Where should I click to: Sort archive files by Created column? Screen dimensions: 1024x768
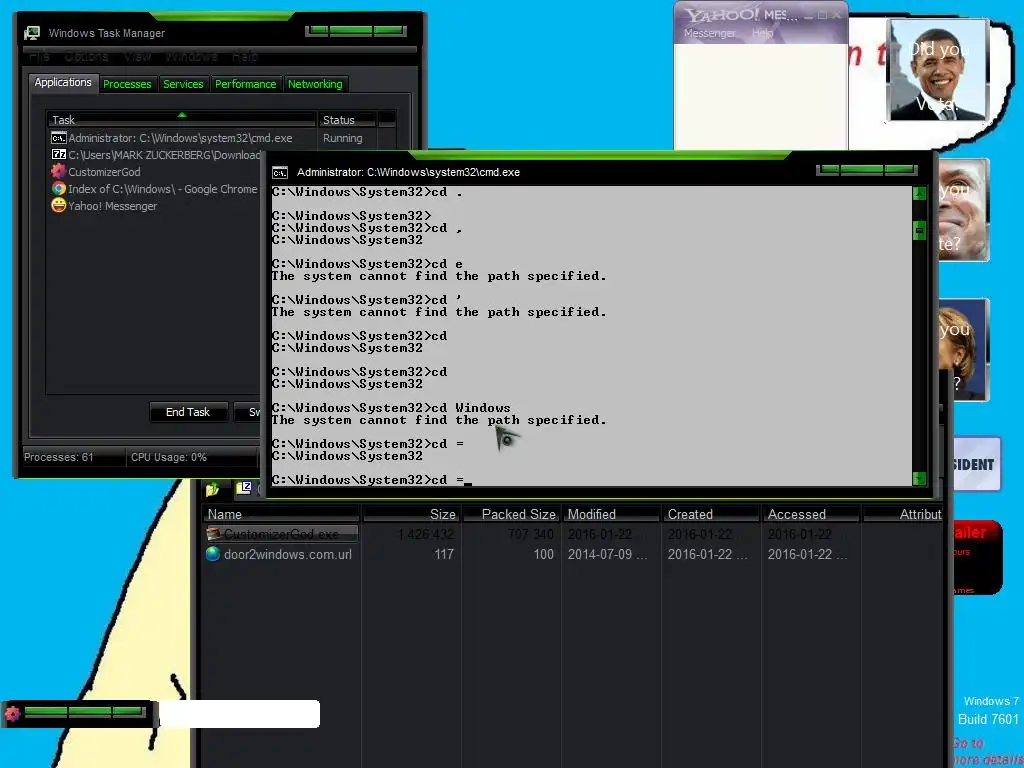click(711, 514)
